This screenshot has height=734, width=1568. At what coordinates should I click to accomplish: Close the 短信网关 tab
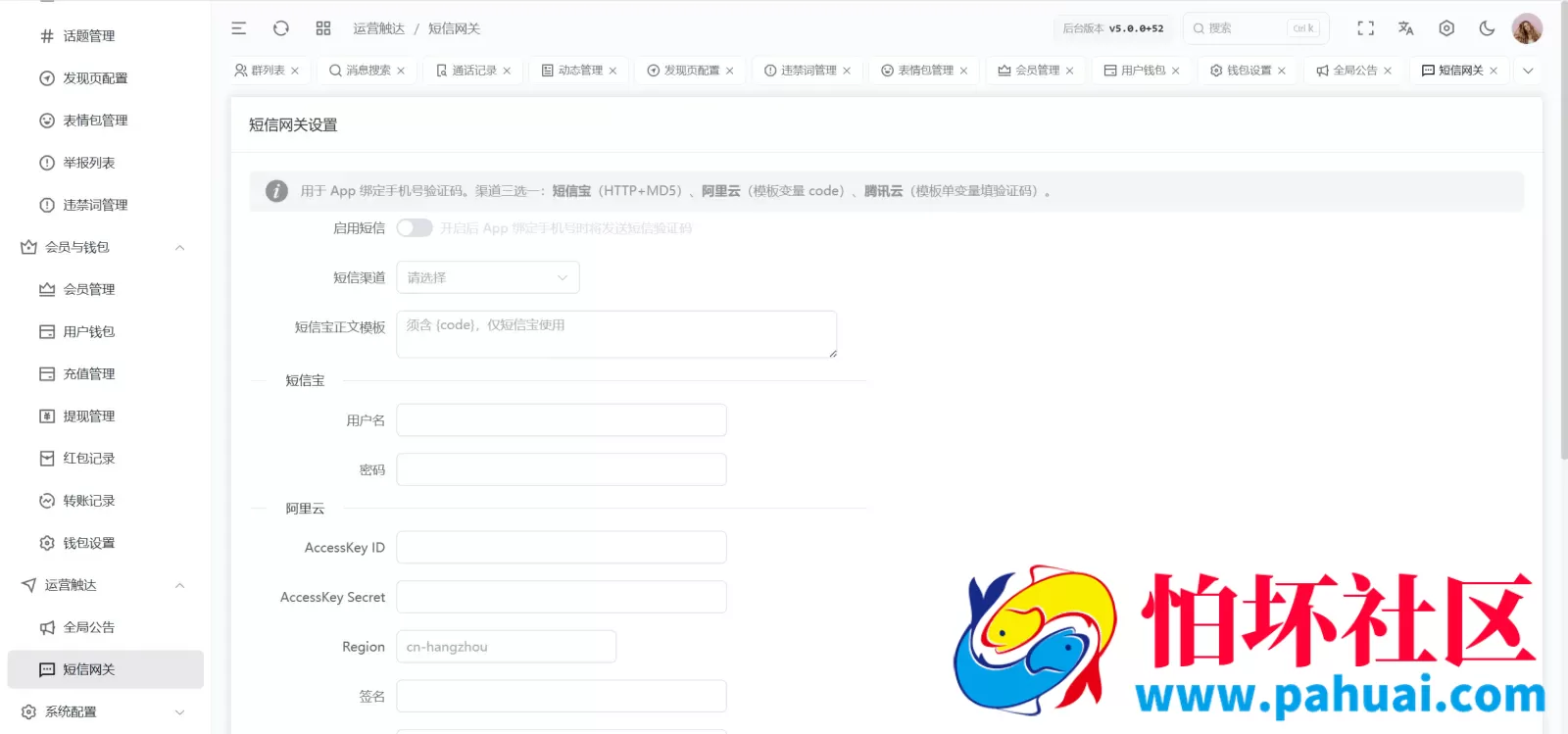pyautogui.click(x=1494, y=71)
